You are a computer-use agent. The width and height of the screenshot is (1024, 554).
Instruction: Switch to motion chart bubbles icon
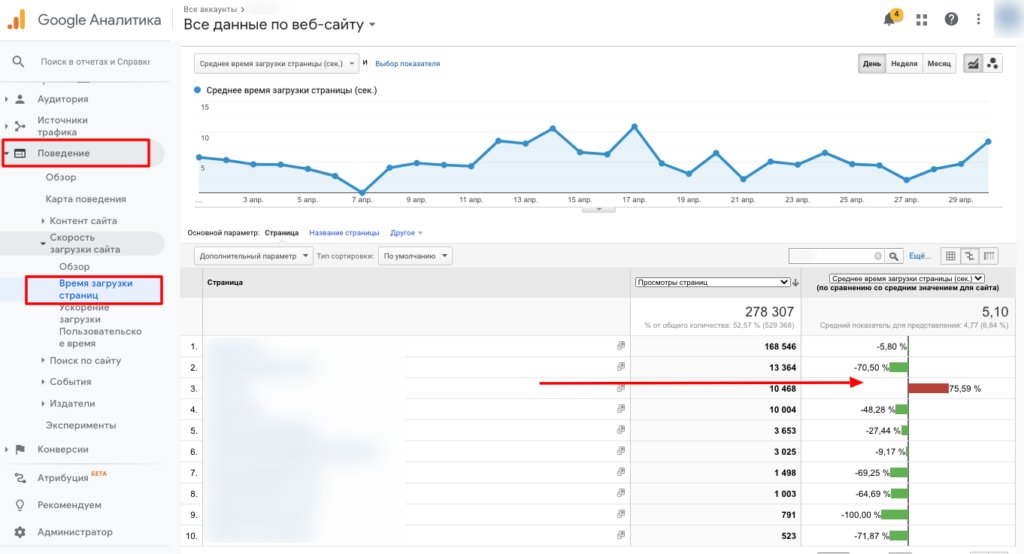click(x=993, y=63)
